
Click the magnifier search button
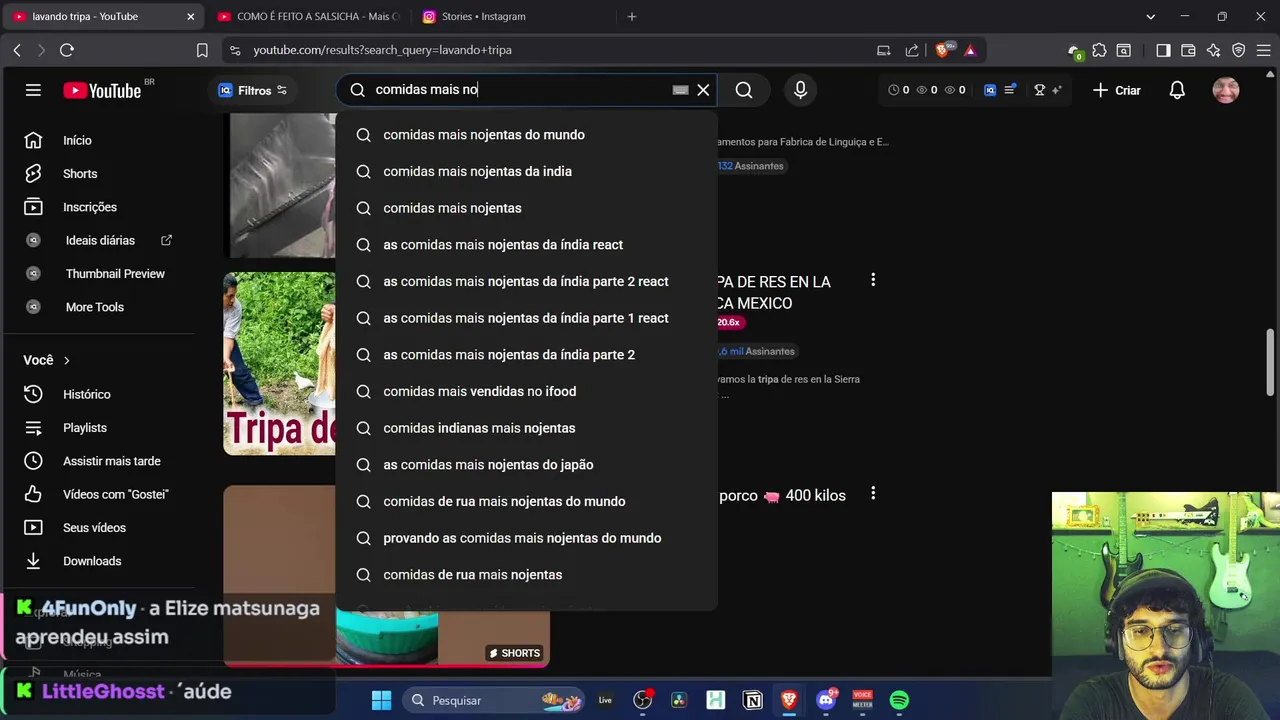click(x=744, y=90)
